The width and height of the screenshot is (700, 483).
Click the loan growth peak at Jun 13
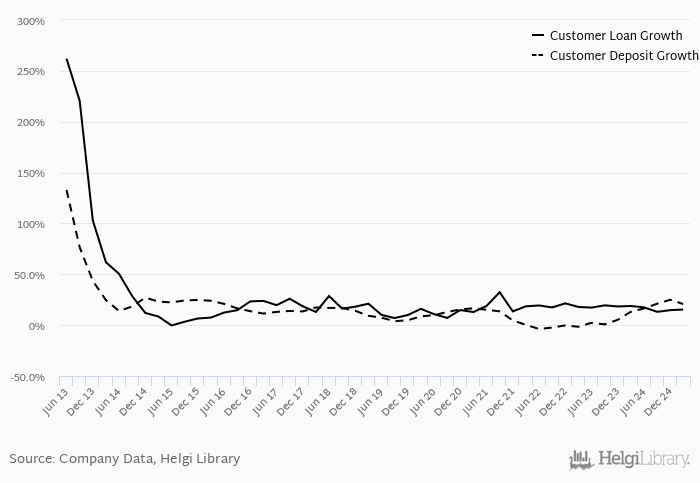click(x=67, y=59)
